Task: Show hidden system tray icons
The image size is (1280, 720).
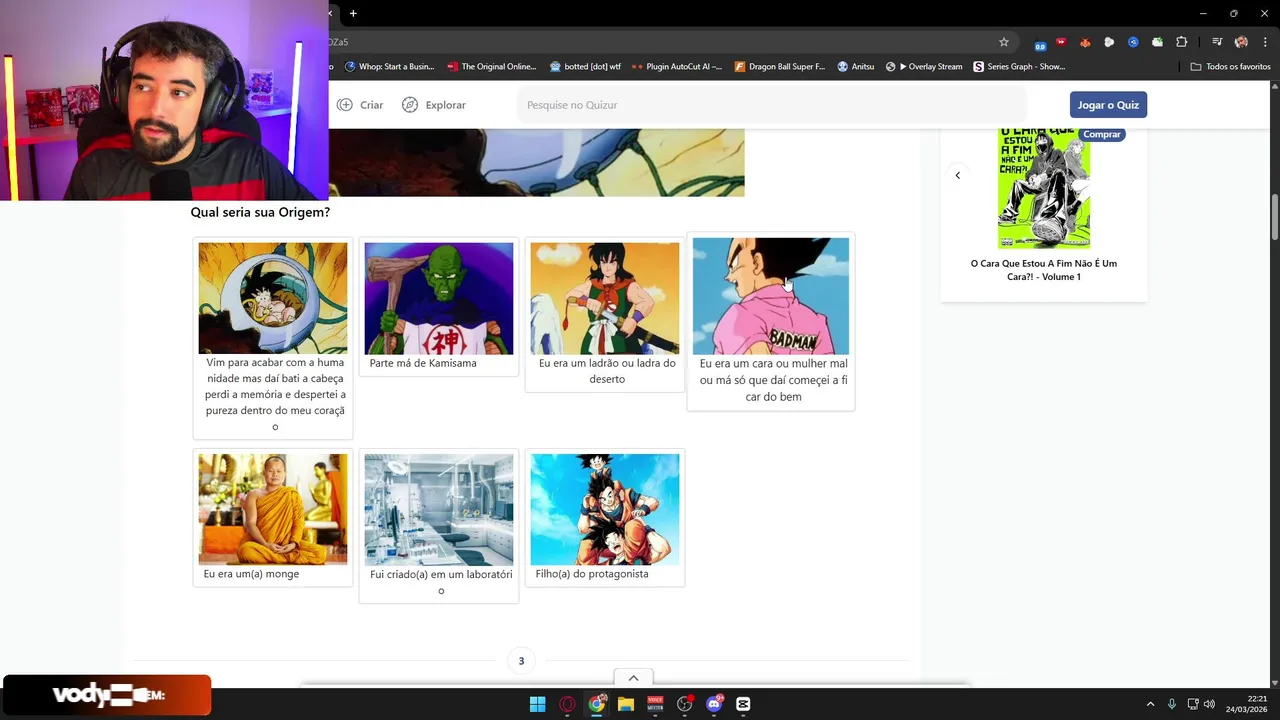Action: [1150, 704]
